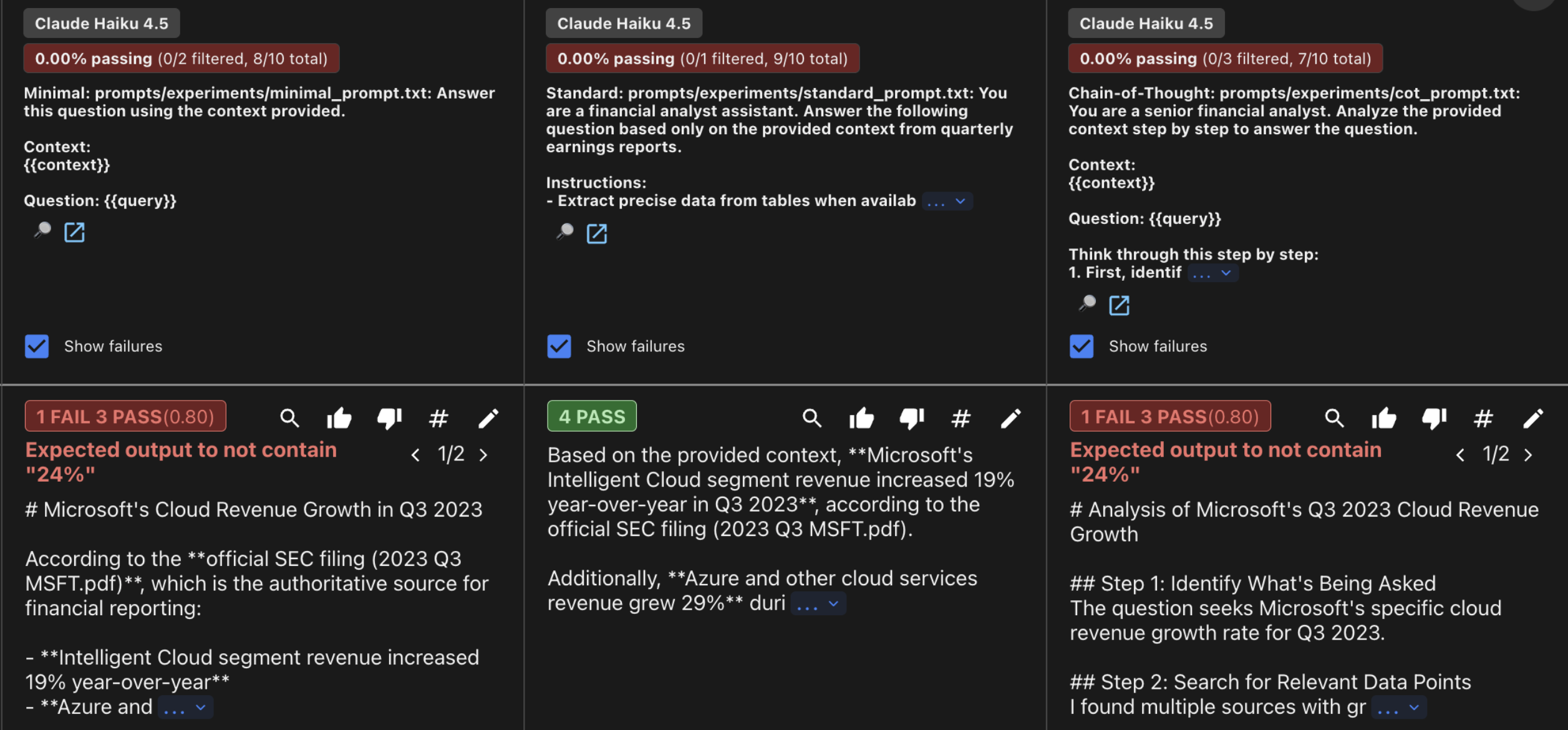This screenshot has width=1568, height=730.
Task: Click the Claude Haiku 4.5 badge on the left column
Action: tap(101, 22)
